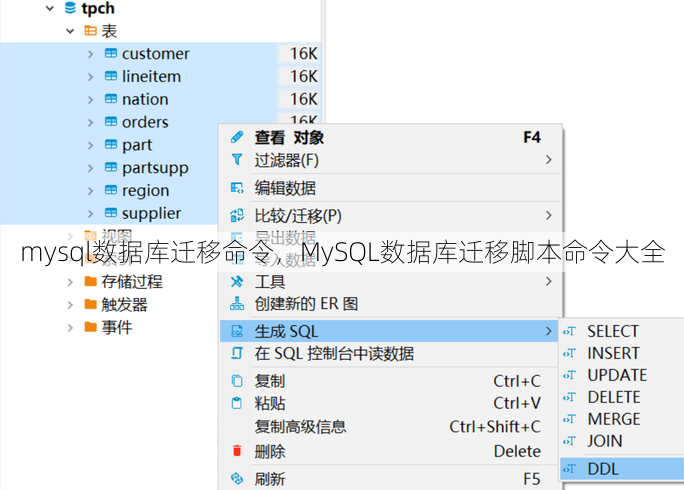Image resolution: width=684 pixels, height=490 pixels.
Task: Choose 编辑数据 from context menu
Action: (390, 188)
